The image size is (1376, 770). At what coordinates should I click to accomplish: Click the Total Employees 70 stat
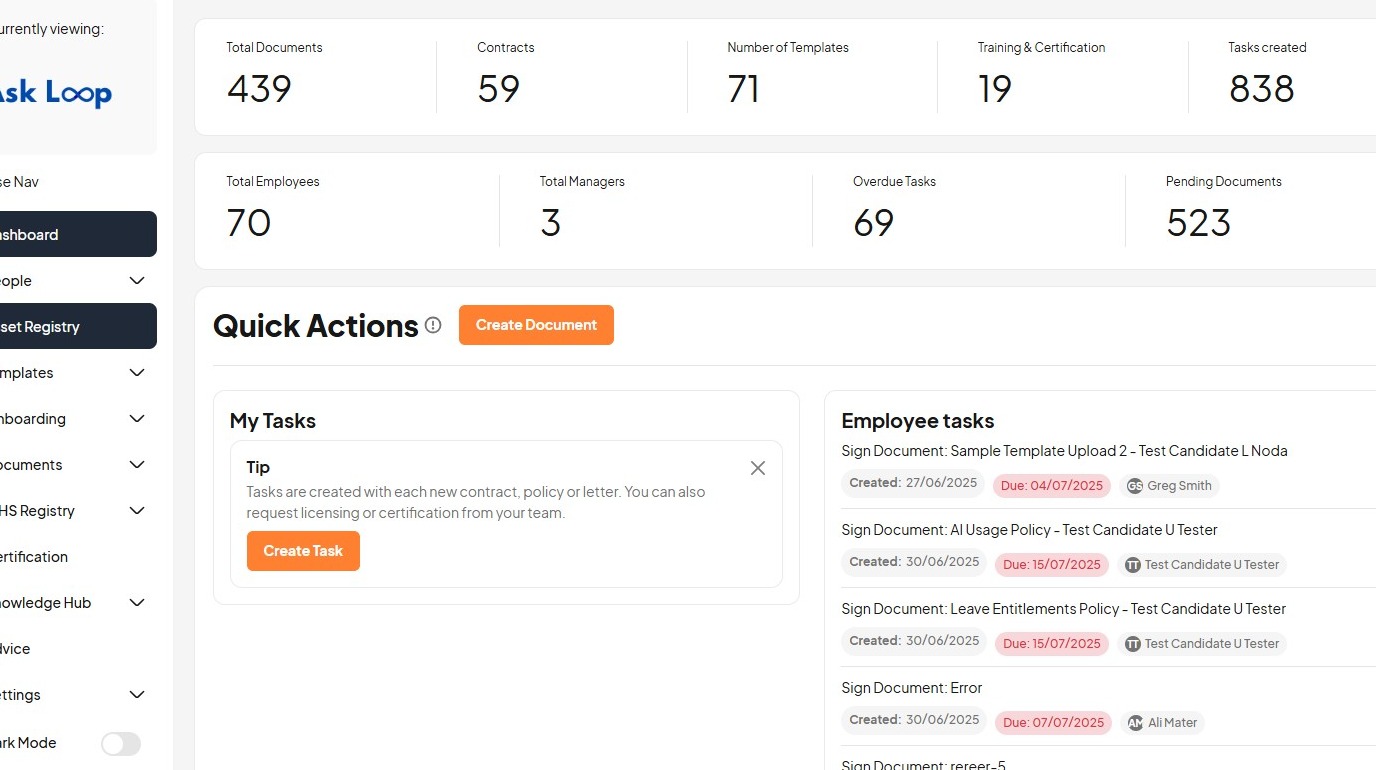[x=273, y=210]
